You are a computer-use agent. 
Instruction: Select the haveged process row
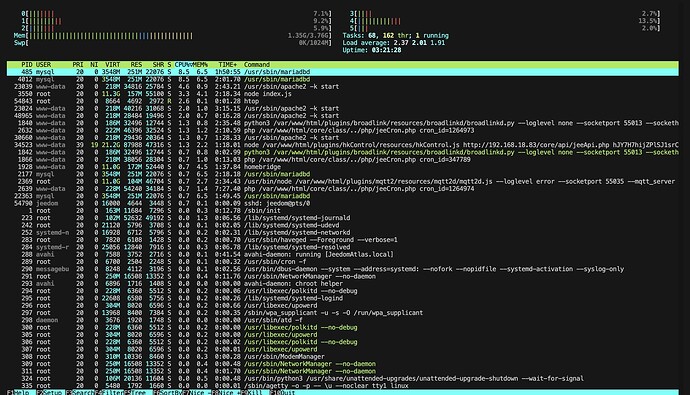coord(342,240)
